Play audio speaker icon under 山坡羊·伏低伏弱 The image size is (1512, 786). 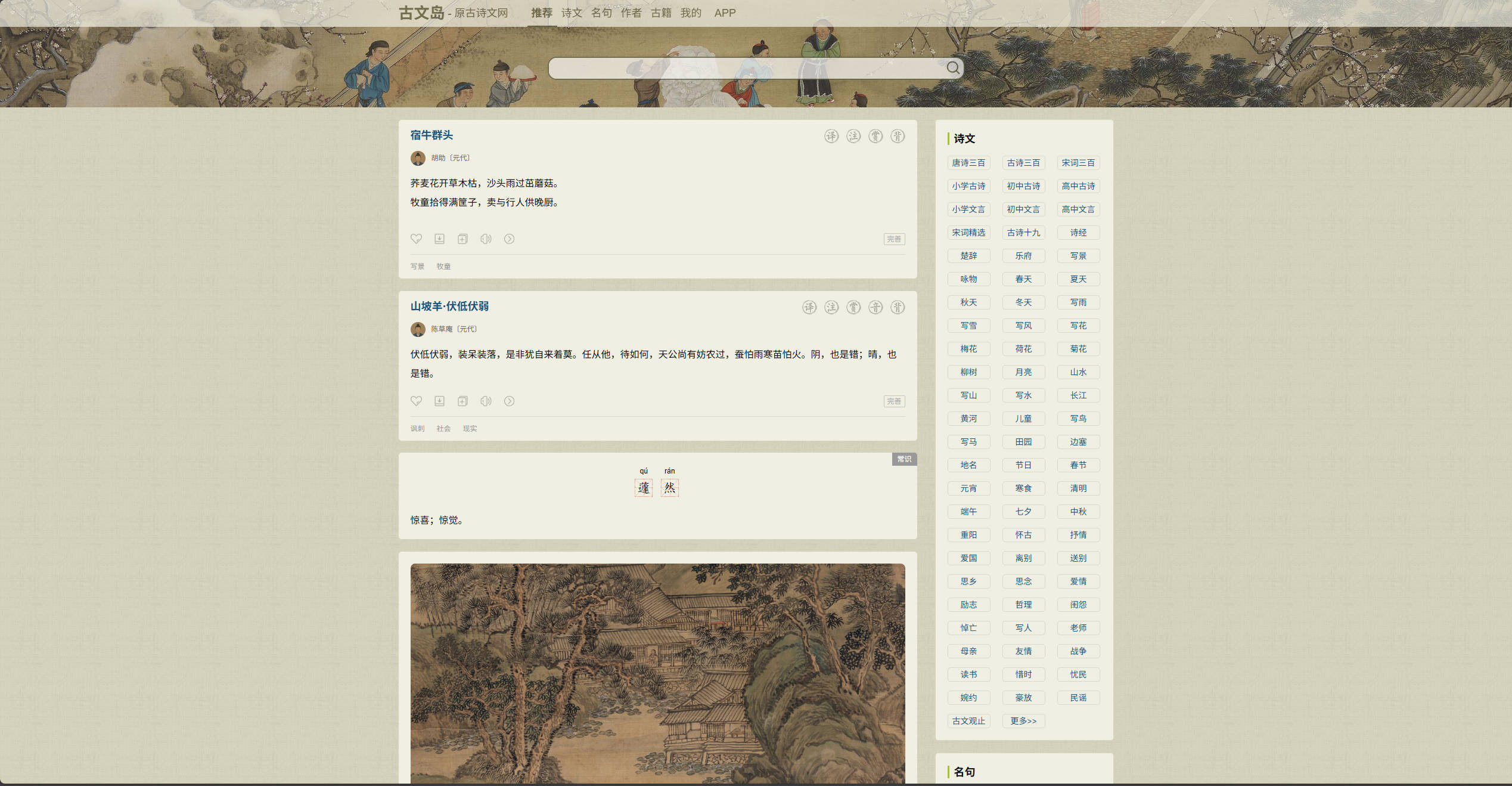tap(486, 401)
